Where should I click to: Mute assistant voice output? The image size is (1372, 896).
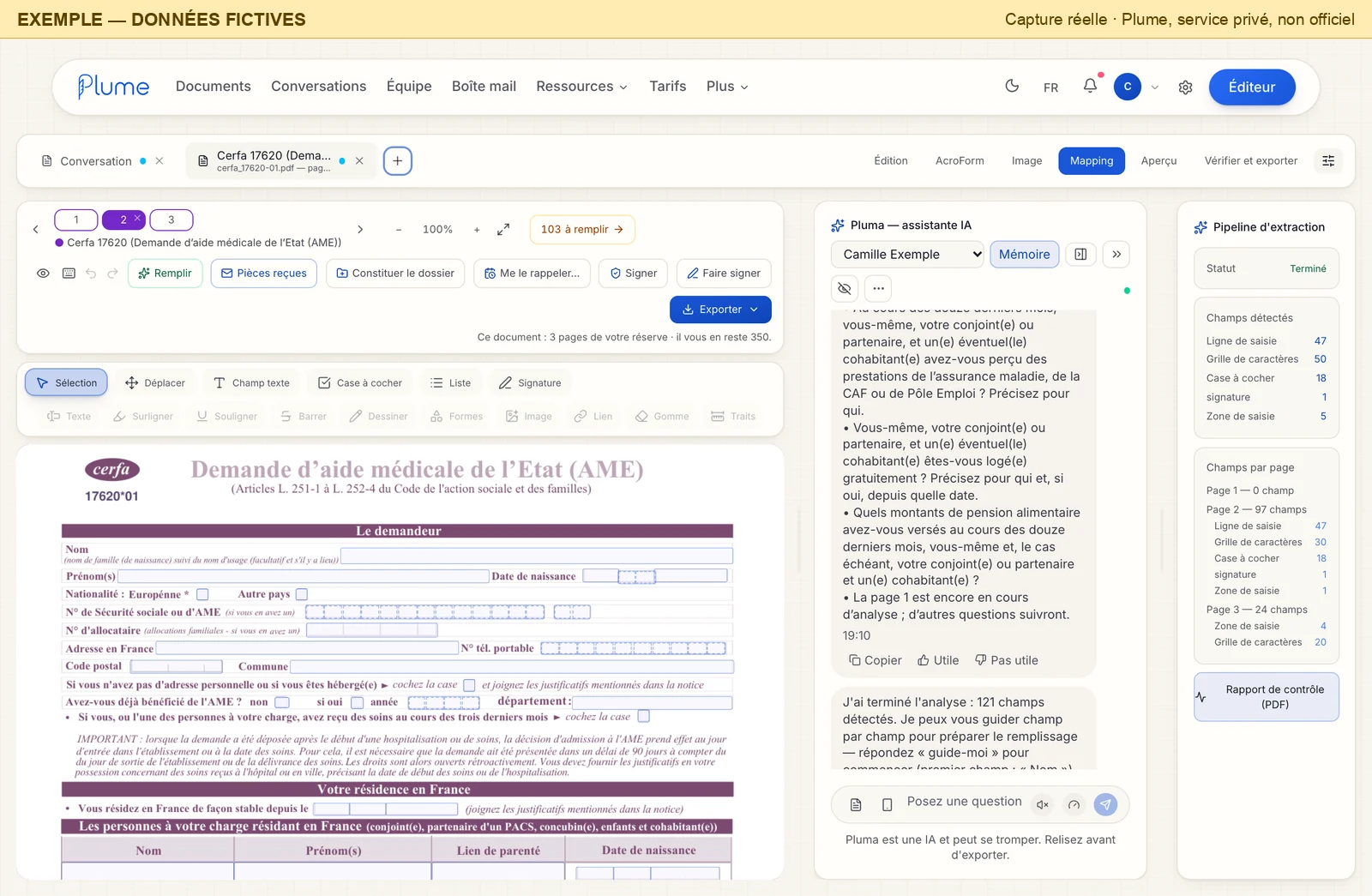click(1043, 804)
